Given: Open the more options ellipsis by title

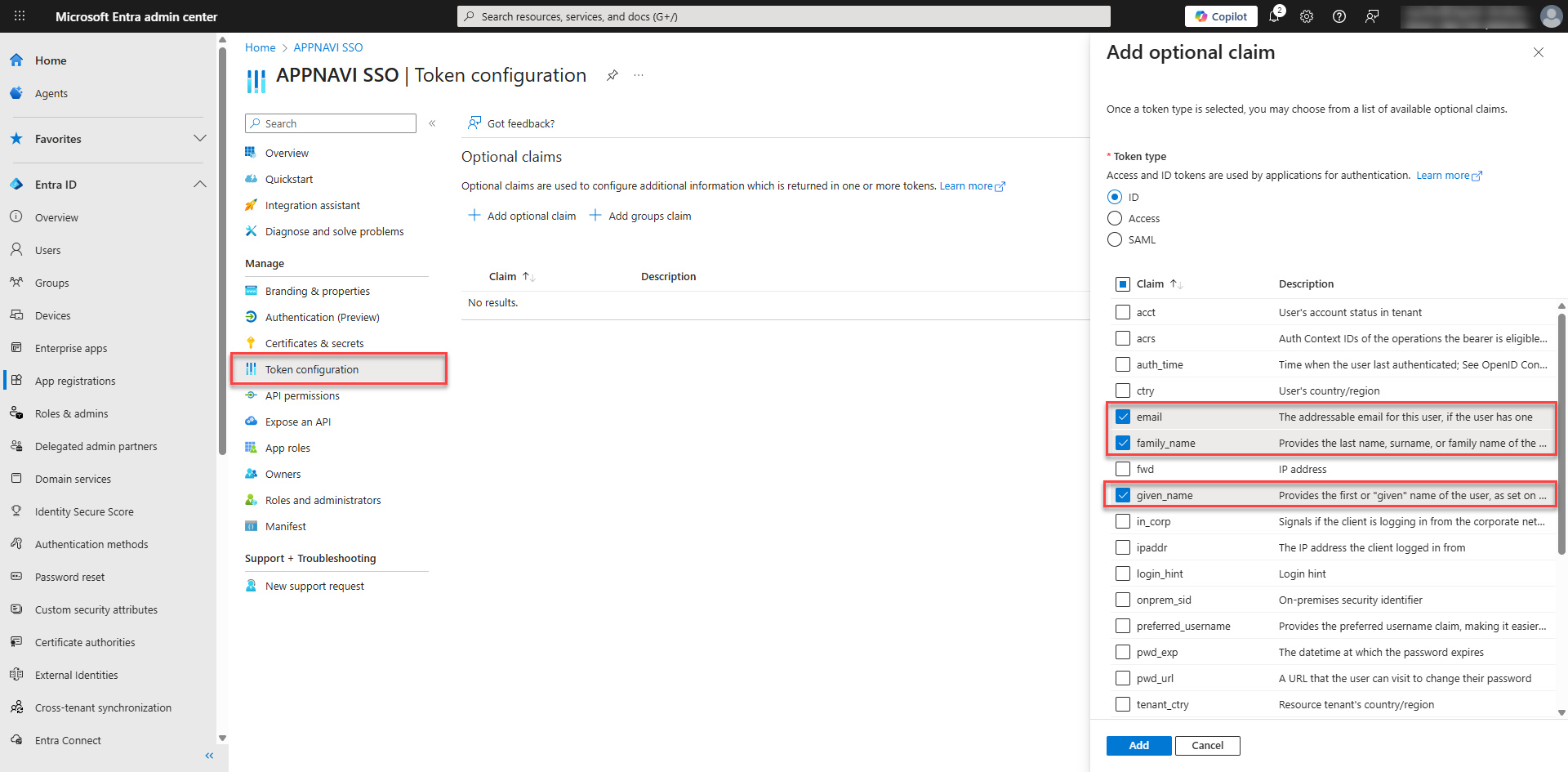Looking at the screenshot, I should tap(639, 75).
